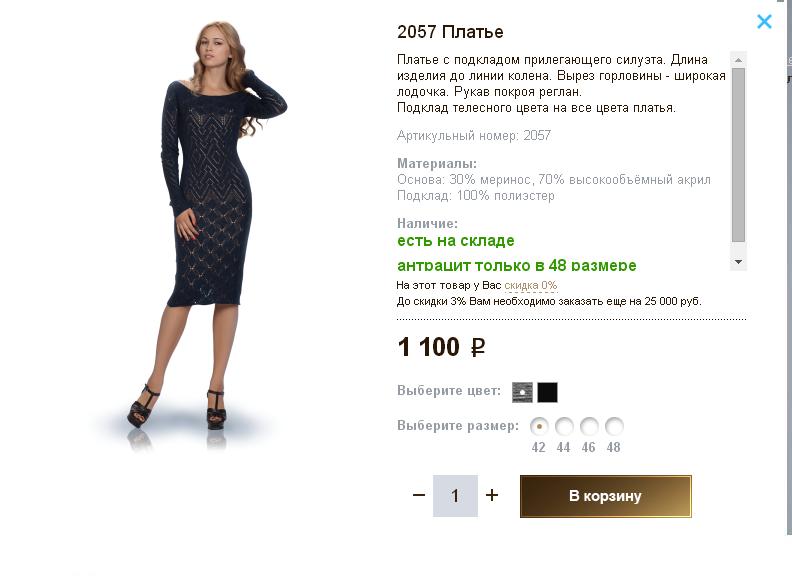Select size 48 radio button
792x579 pixels.
614,426
